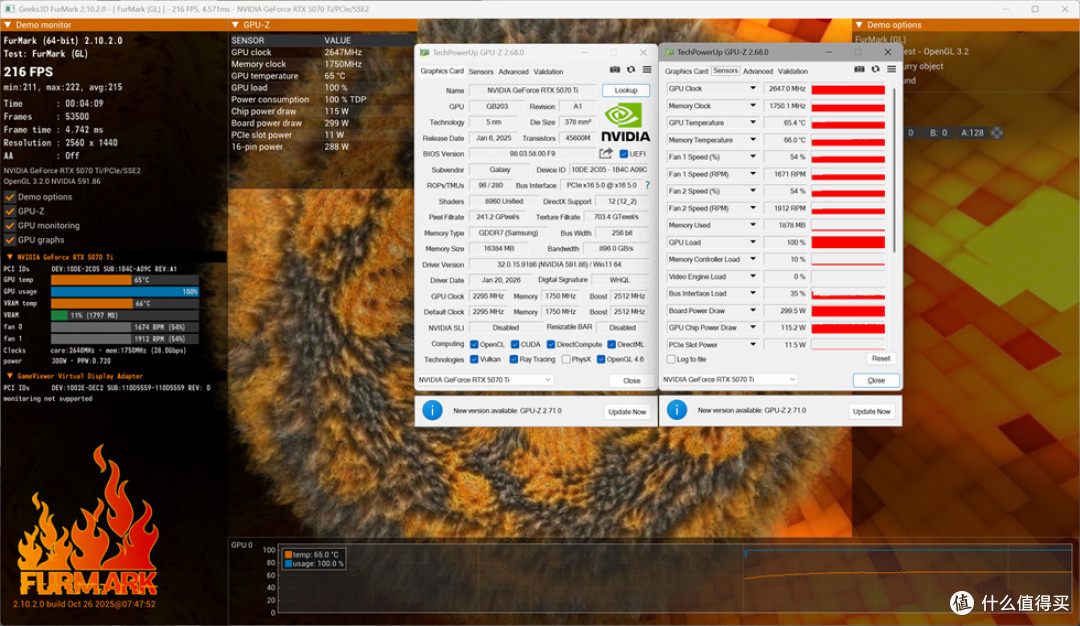Click the NVIDIA logo in GPU-Z
This screenshot has height=626, width=1080.
coord(625,123)
